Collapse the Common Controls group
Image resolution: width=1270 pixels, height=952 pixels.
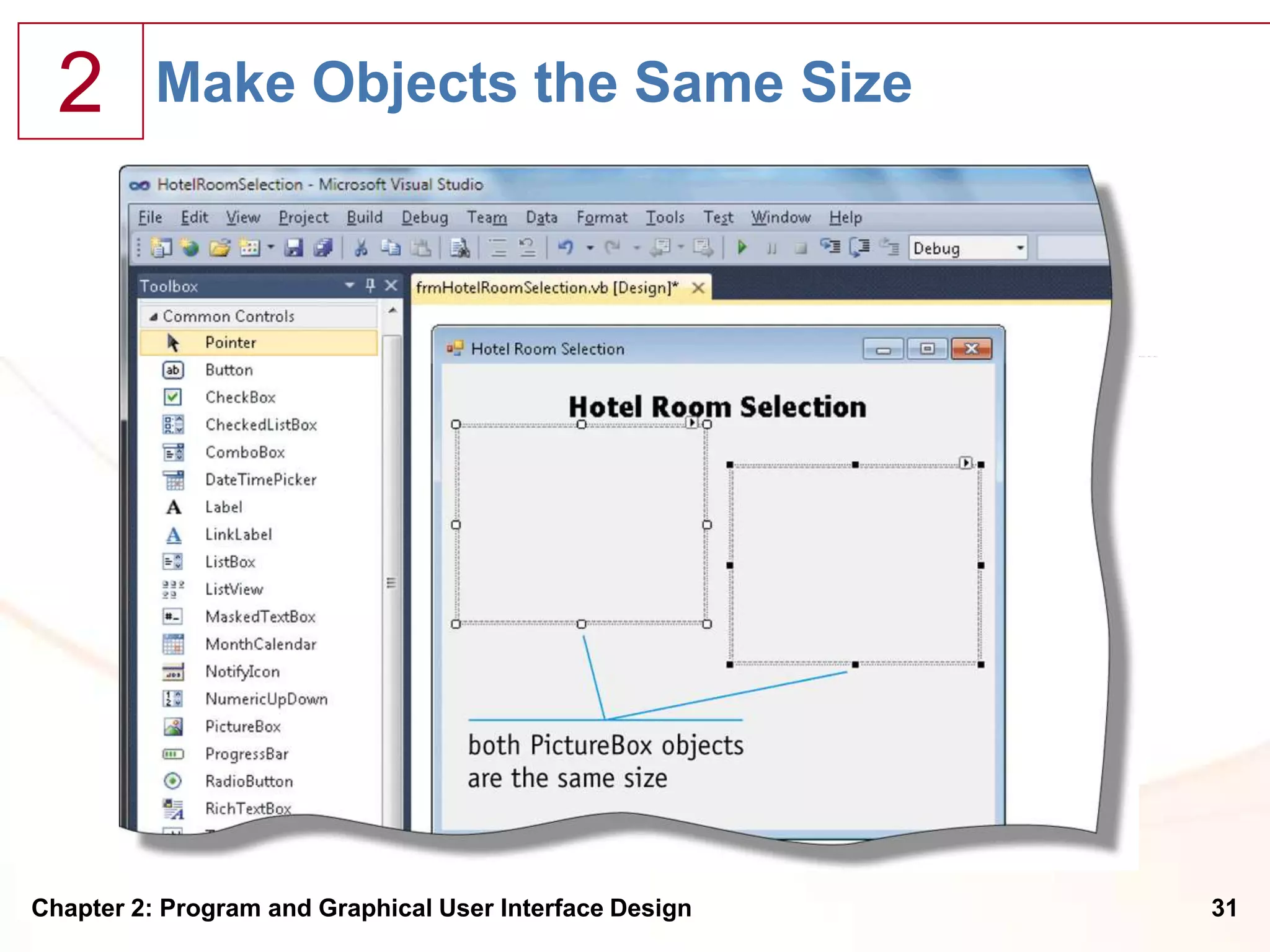coord(153,317)
